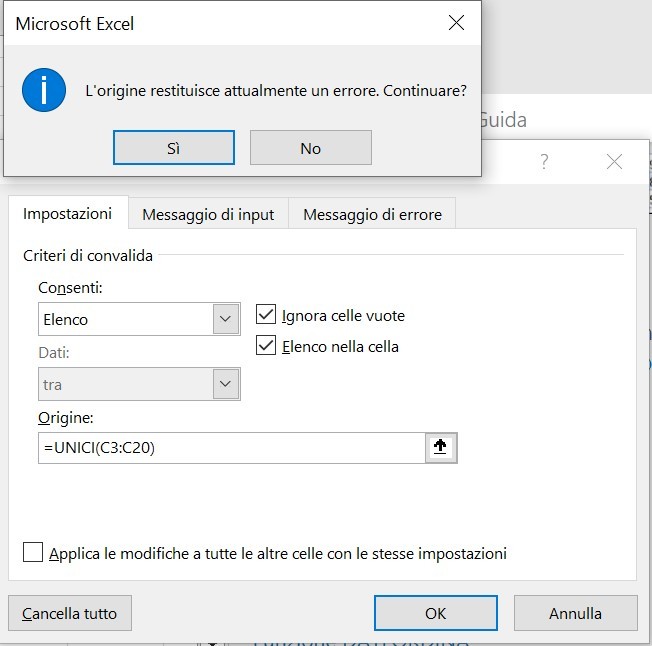
Task: Open the Guida ribbon tab behind dialog
Action: click(x=504, y=121)
